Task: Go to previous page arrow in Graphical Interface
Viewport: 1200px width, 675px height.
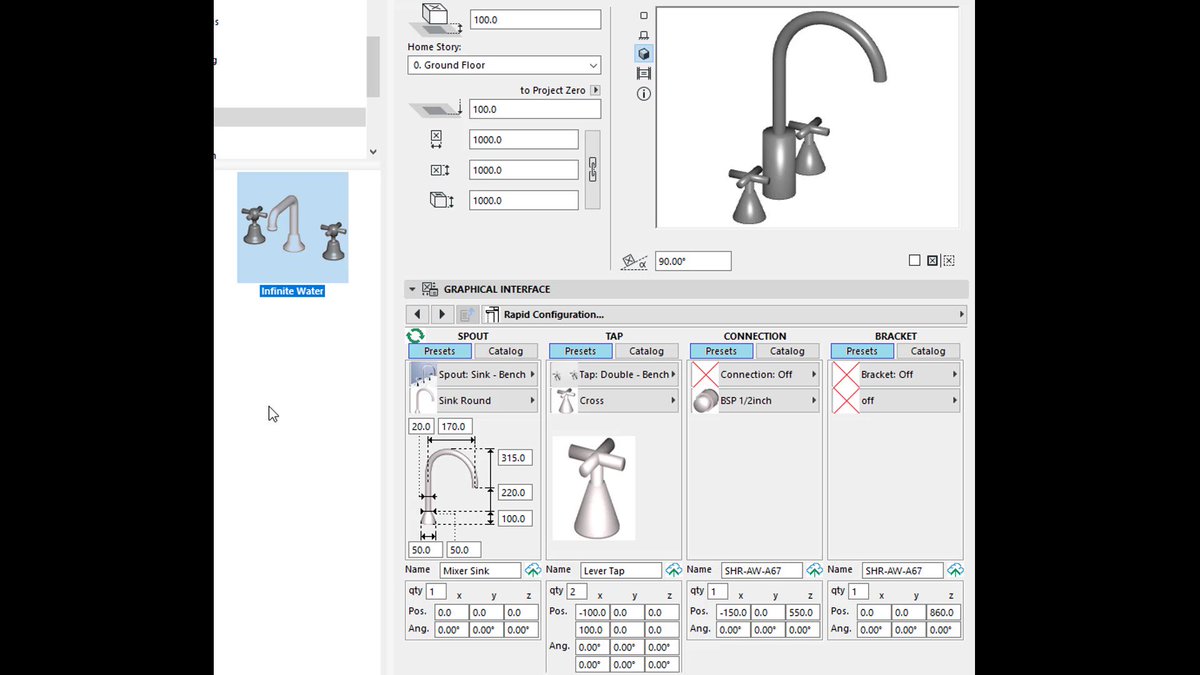Action: tap(418, 314)
